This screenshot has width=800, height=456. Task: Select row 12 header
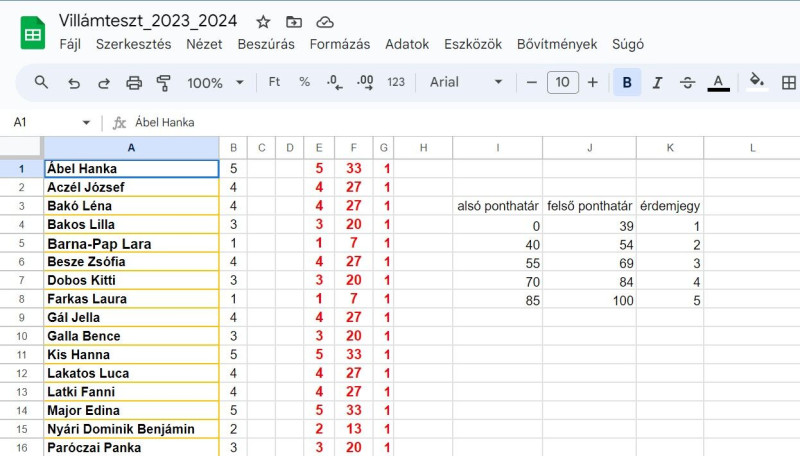pos(21,373)
